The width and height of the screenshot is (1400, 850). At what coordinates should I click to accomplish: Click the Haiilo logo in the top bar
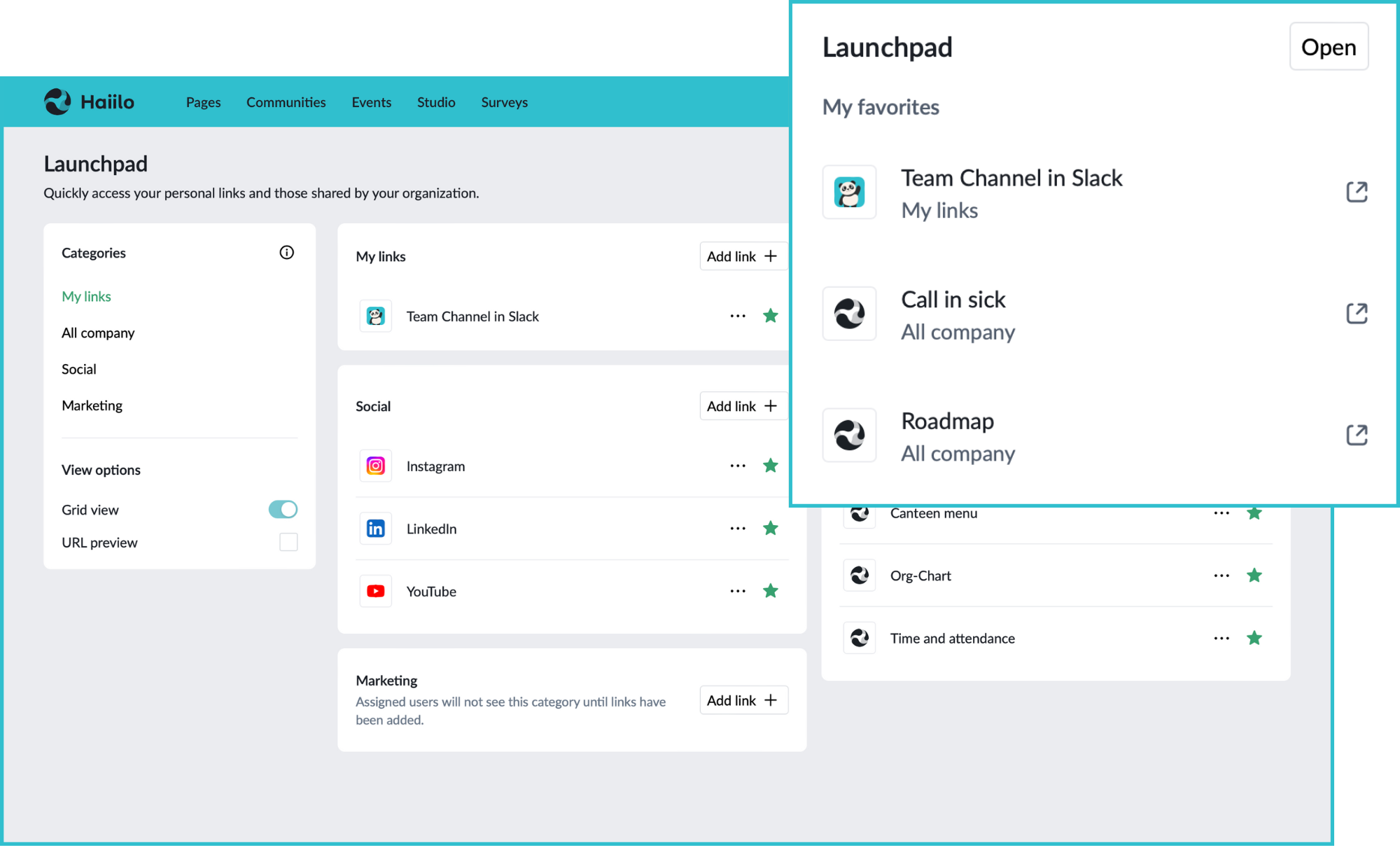click(88, 102)
